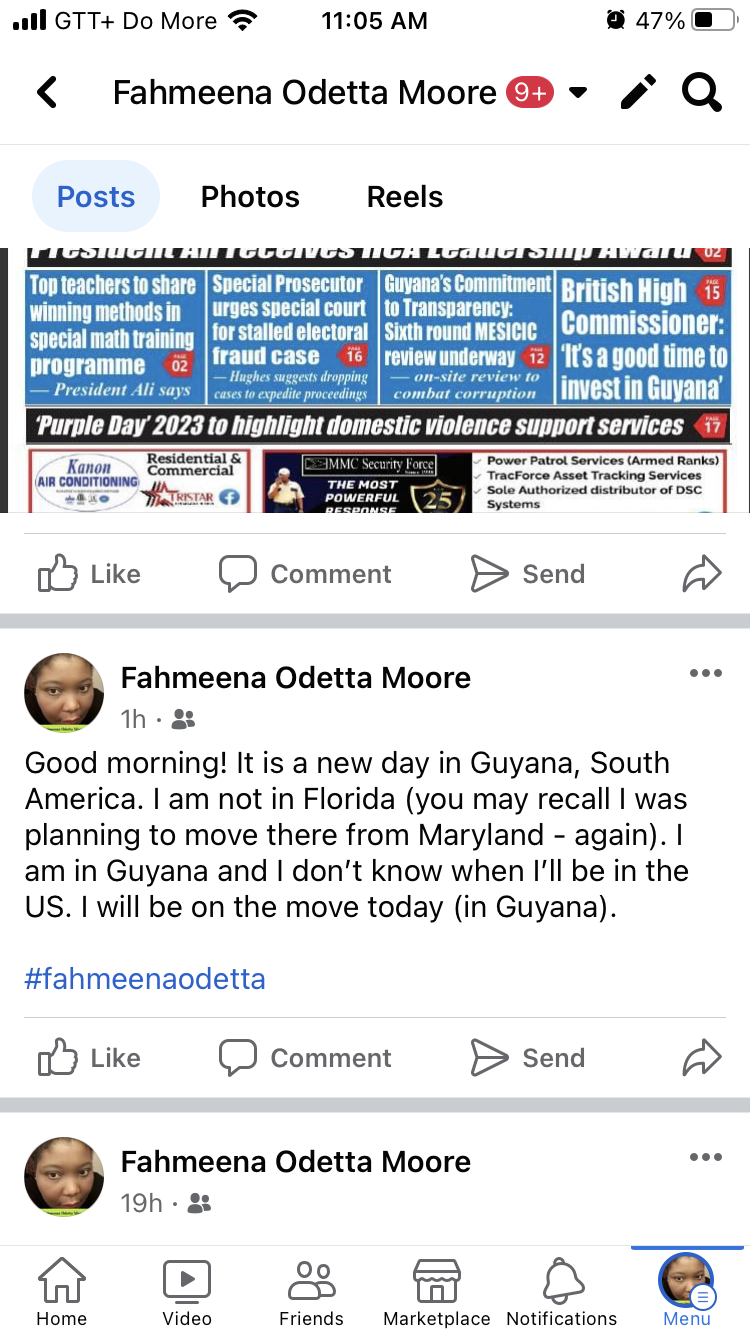Like the Good morning Guyana post
Image resolution: width=750 pixels, height=1334 pixels.
88,1058
